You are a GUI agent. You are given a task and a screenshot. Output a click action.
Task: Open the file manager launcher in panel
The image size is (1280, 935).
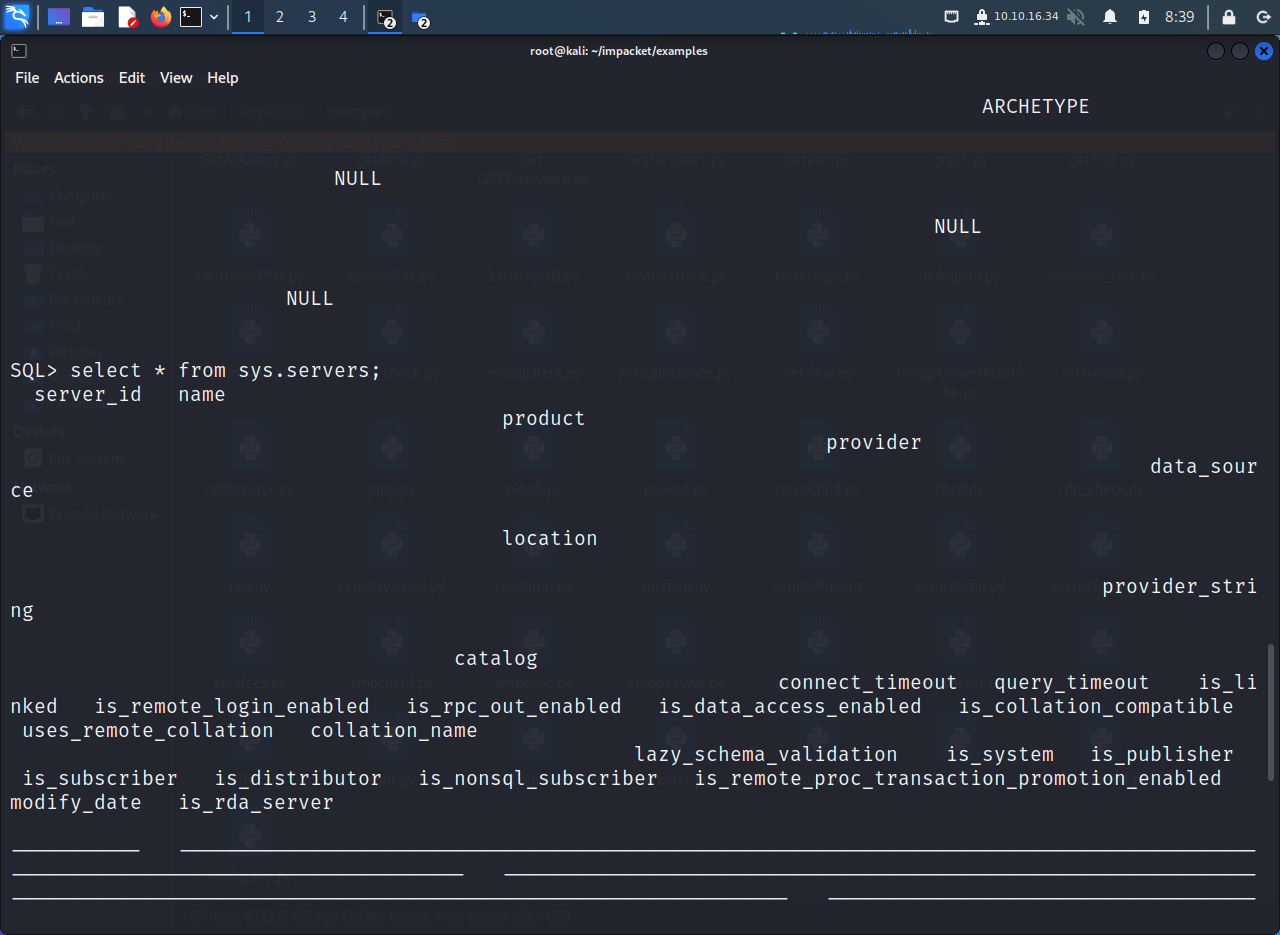(x=93, y=17)
